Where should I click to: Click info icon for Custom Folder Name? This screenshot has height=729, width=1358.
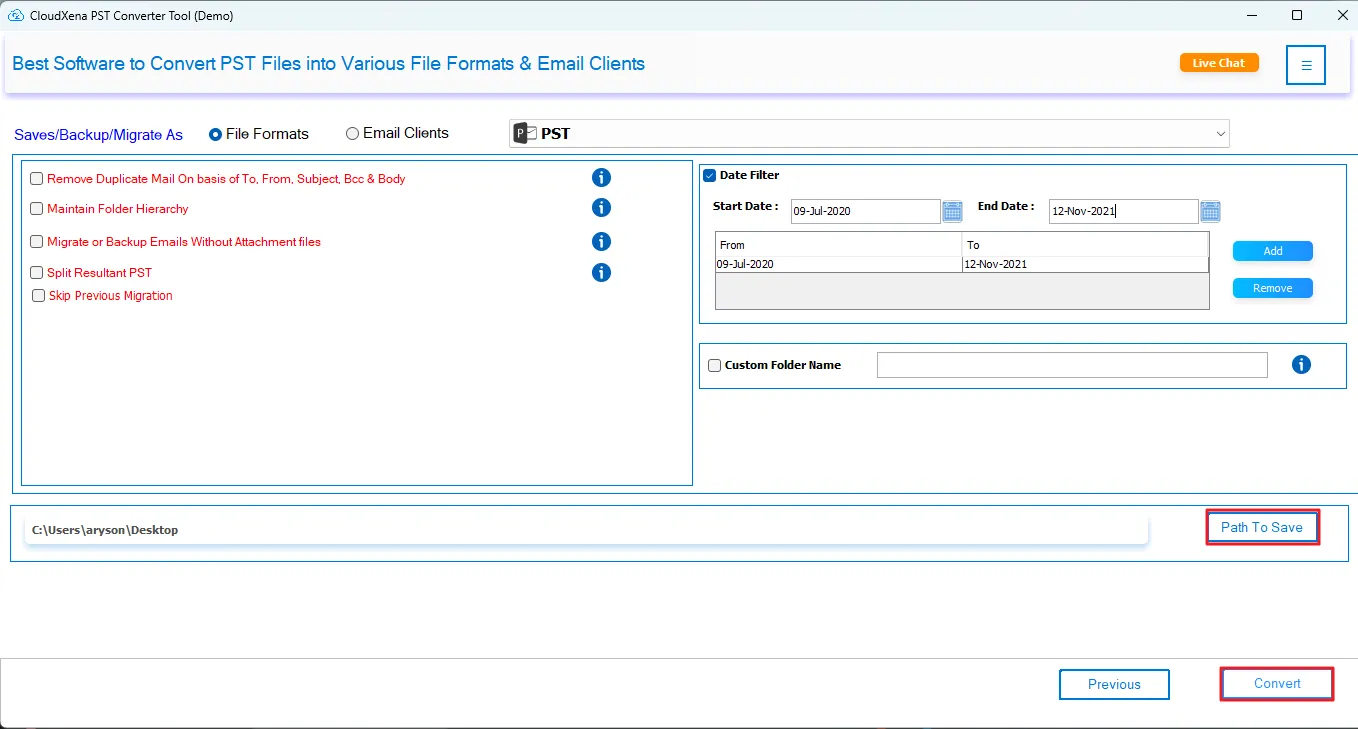(x=1301, y=365)
